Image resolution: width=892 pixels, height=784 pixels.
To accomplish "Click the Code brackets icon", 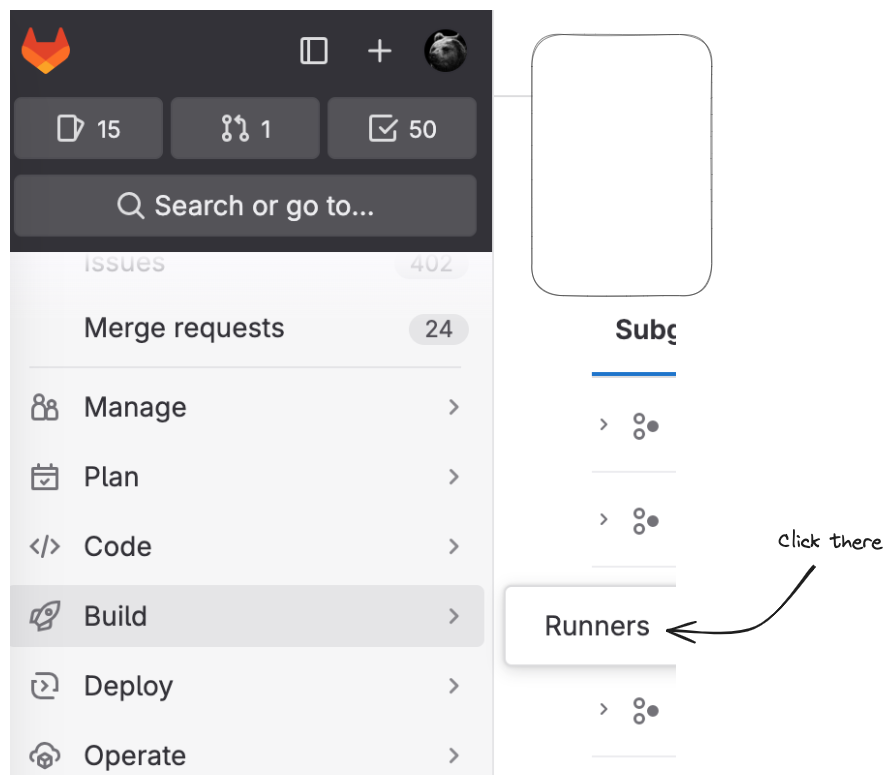I will tap(44, 547).
